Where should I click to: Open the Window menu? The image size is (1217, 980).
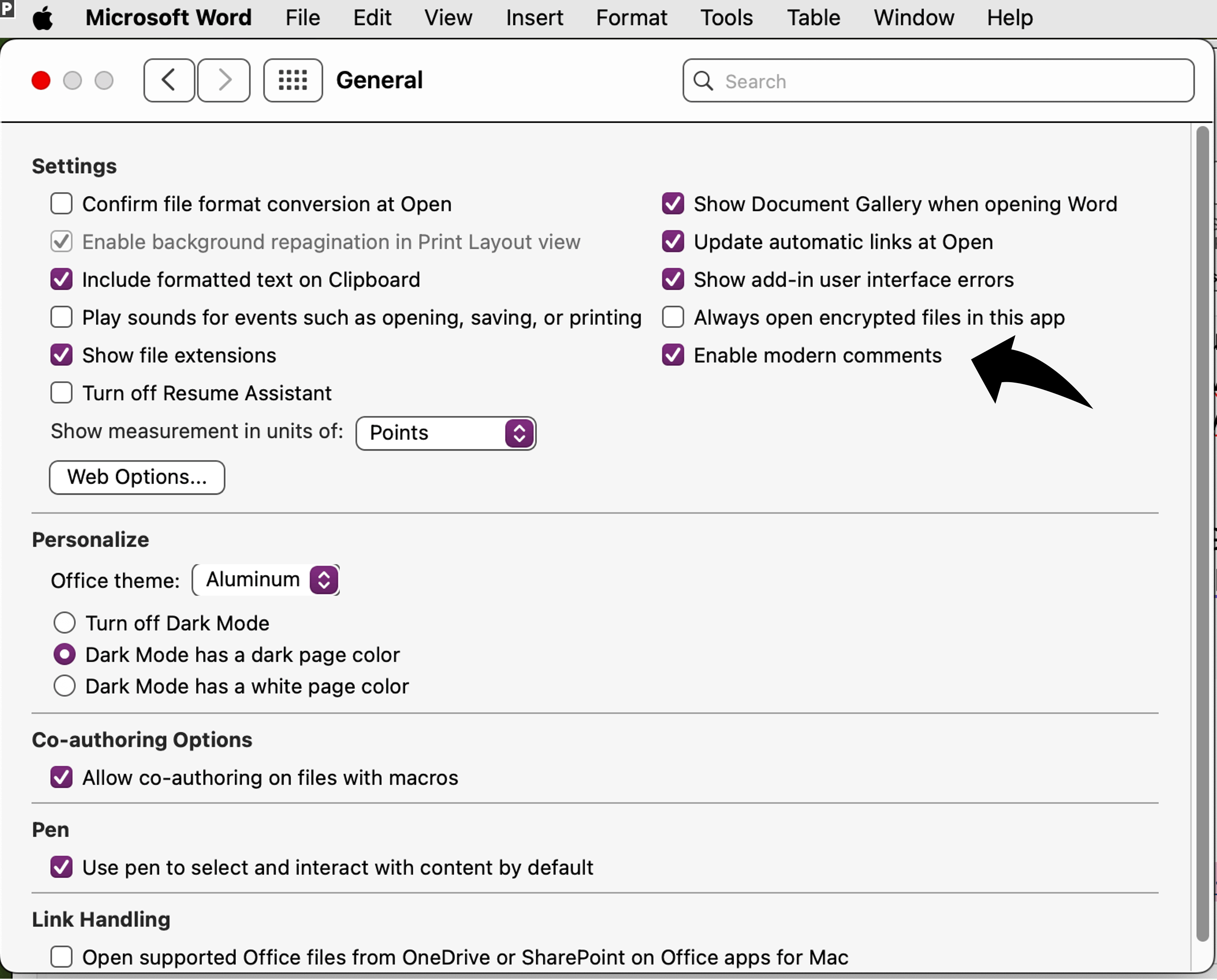[x=914, y=18]
